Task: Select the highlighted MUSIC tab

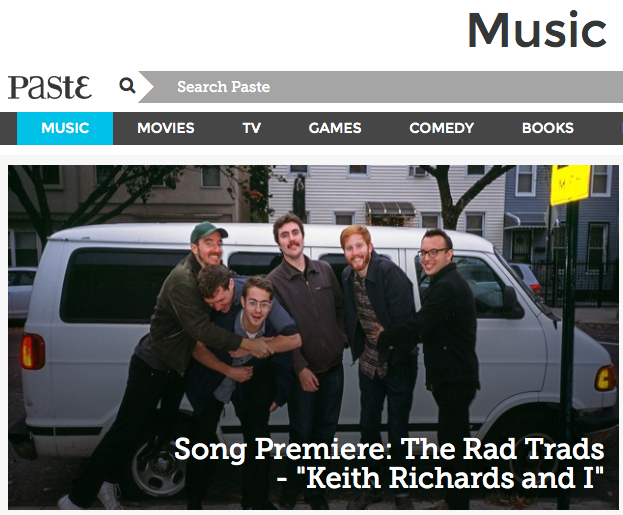Action: point(65,128)
